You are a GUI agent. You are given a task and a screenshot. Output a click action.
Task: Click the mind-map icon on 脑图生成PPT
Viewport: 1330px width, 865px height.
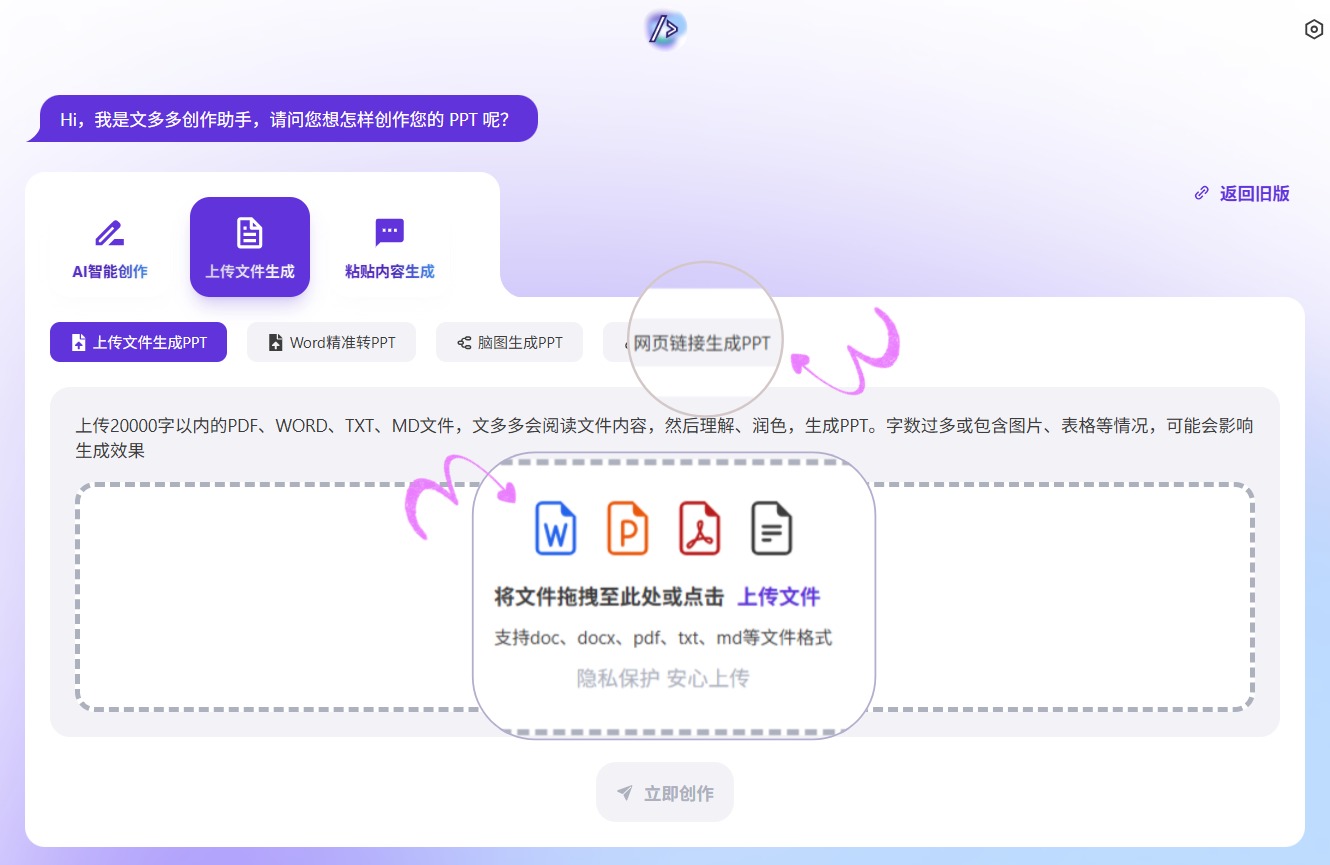coord(463,342)
